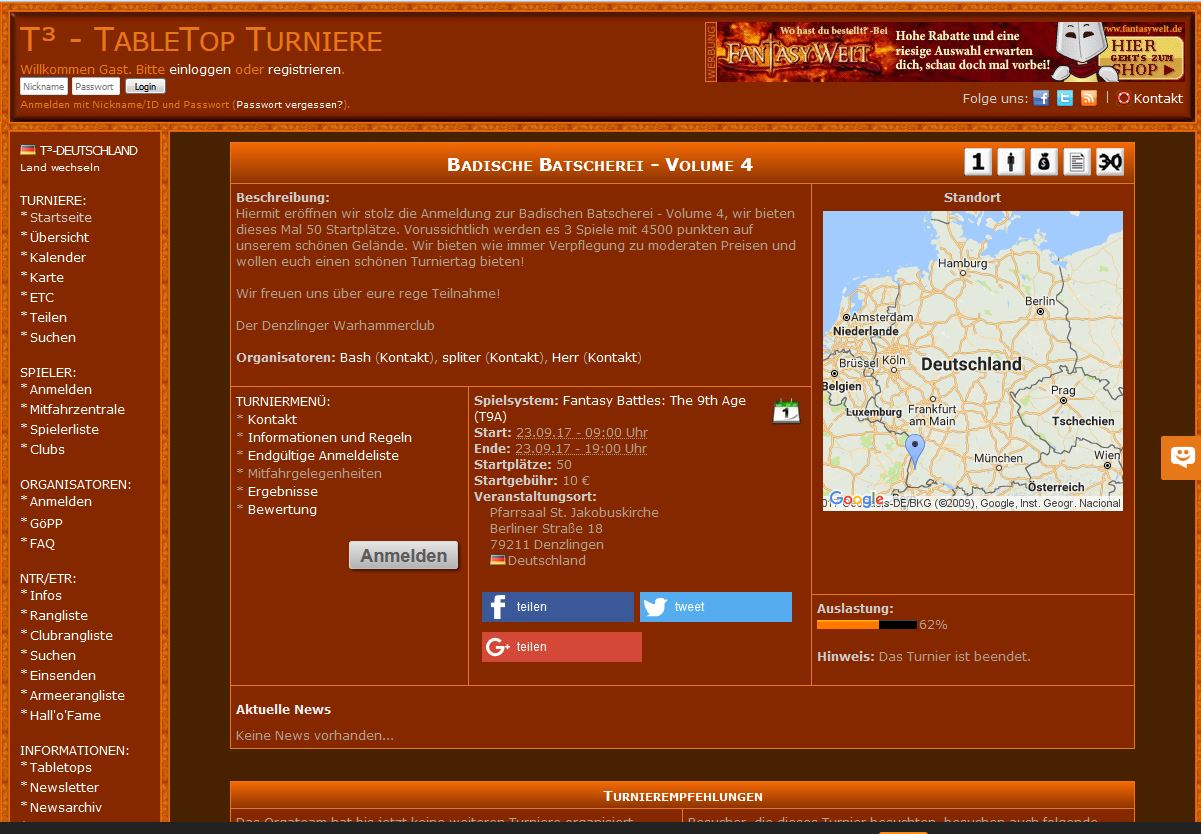The height and width of the screenshot is (834, 1201).
Task: Click the calendar icon beside Spielsystem
Action: tap(786, 411)
